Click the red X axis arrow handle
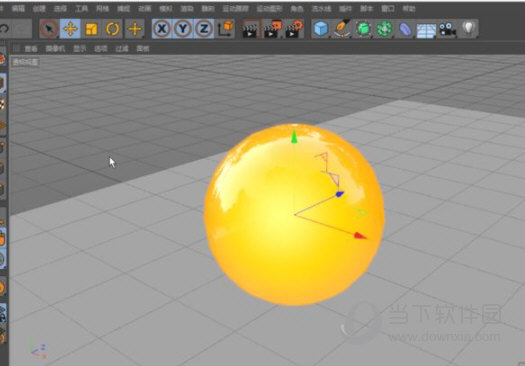Viewport: 525px width, 366px height. [x=360, y=235]
